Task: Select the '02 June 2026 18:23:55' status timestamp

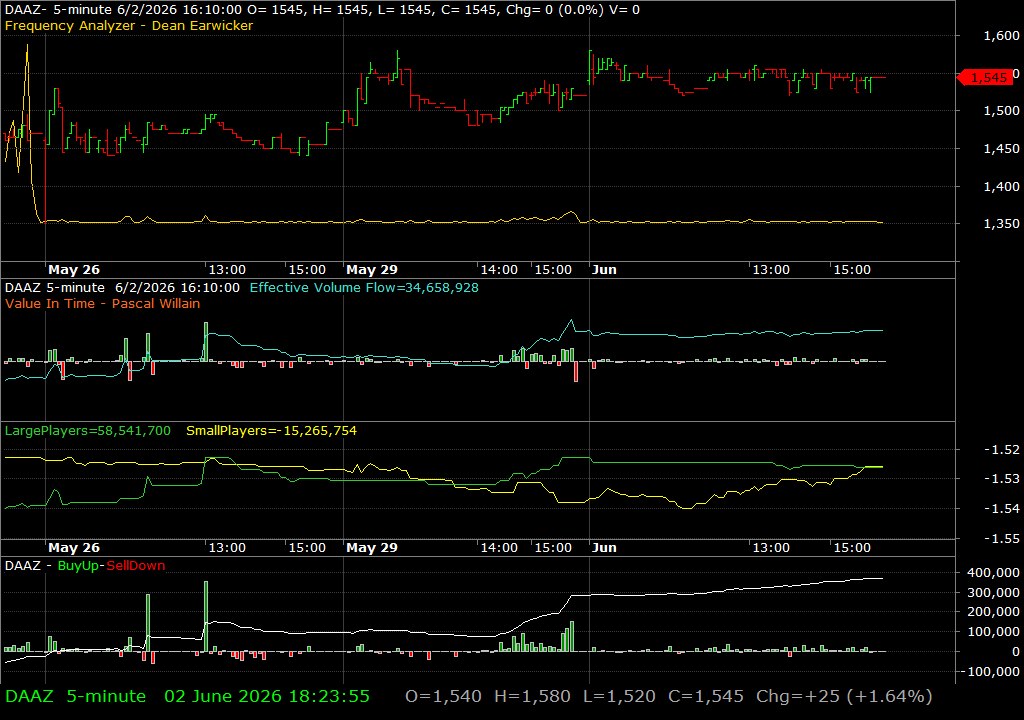Action: (267, 696)
